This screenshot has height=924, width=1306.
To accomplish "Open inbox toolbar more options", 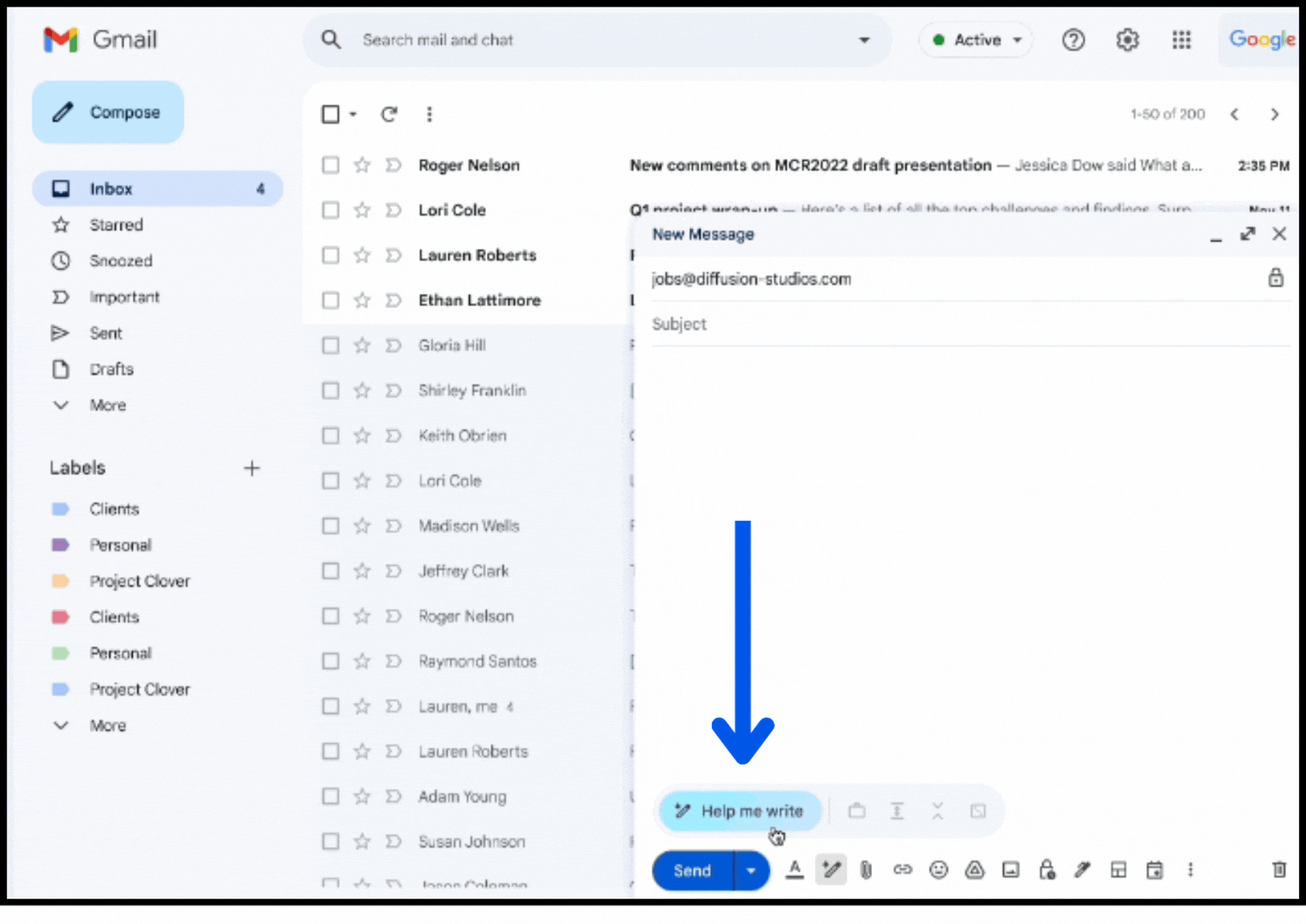I will [429, 114].
